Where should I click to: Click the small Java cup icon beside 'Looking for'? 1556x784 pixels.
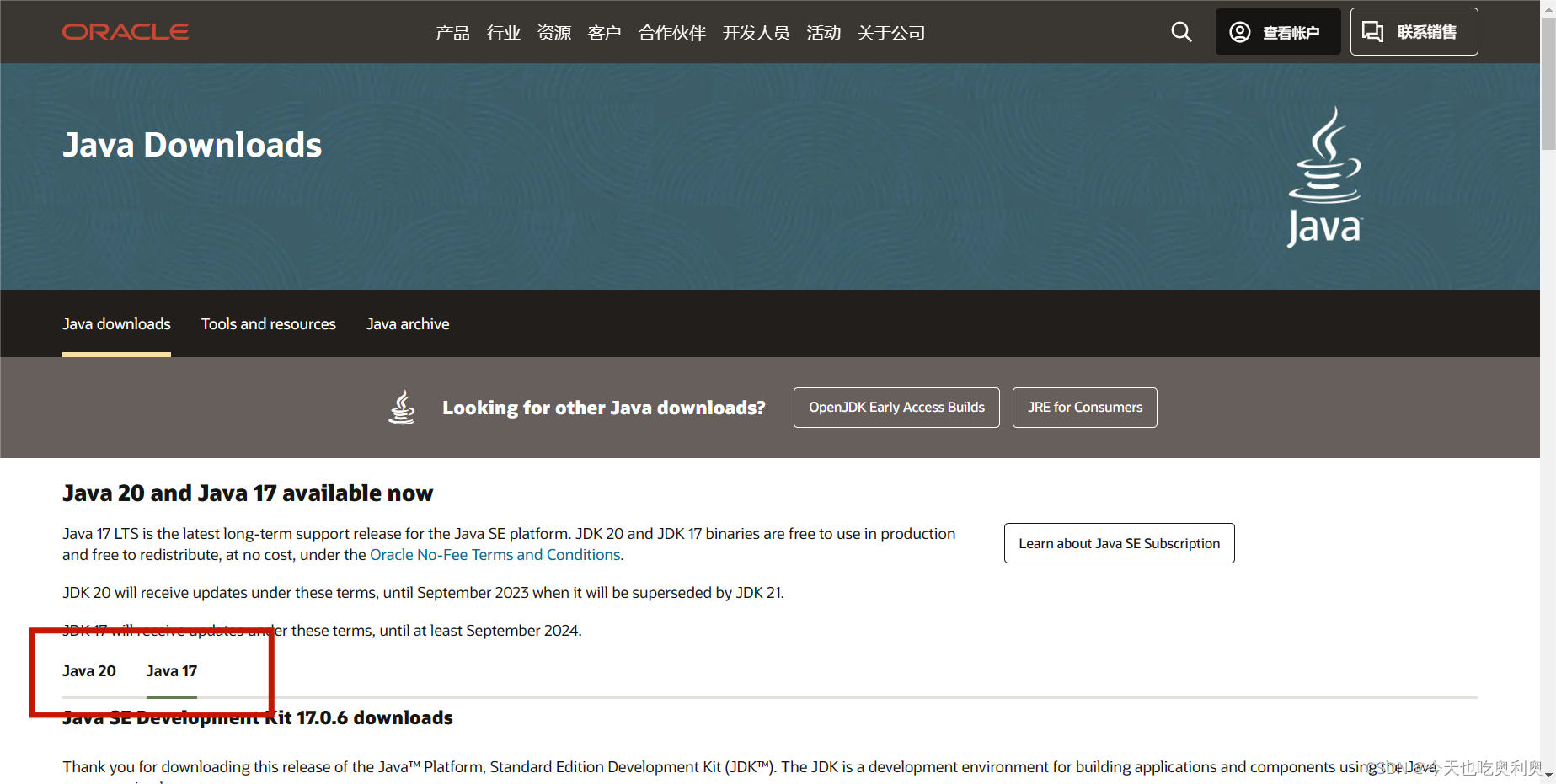[402, 408]
